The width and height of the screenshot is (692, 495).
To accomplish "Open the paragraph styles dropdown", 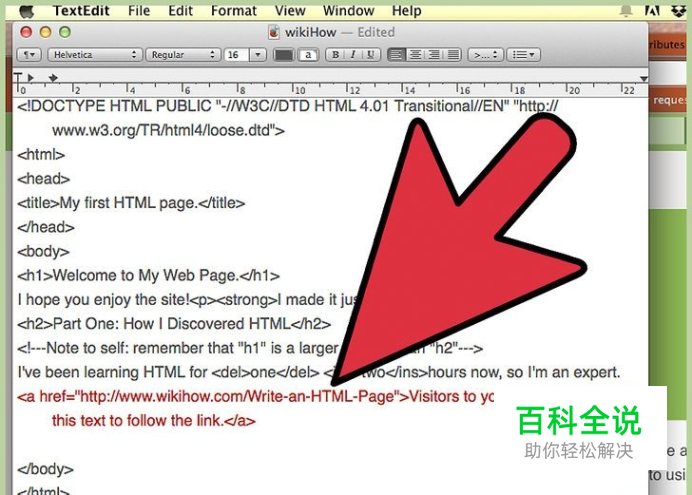I will 29,55.
